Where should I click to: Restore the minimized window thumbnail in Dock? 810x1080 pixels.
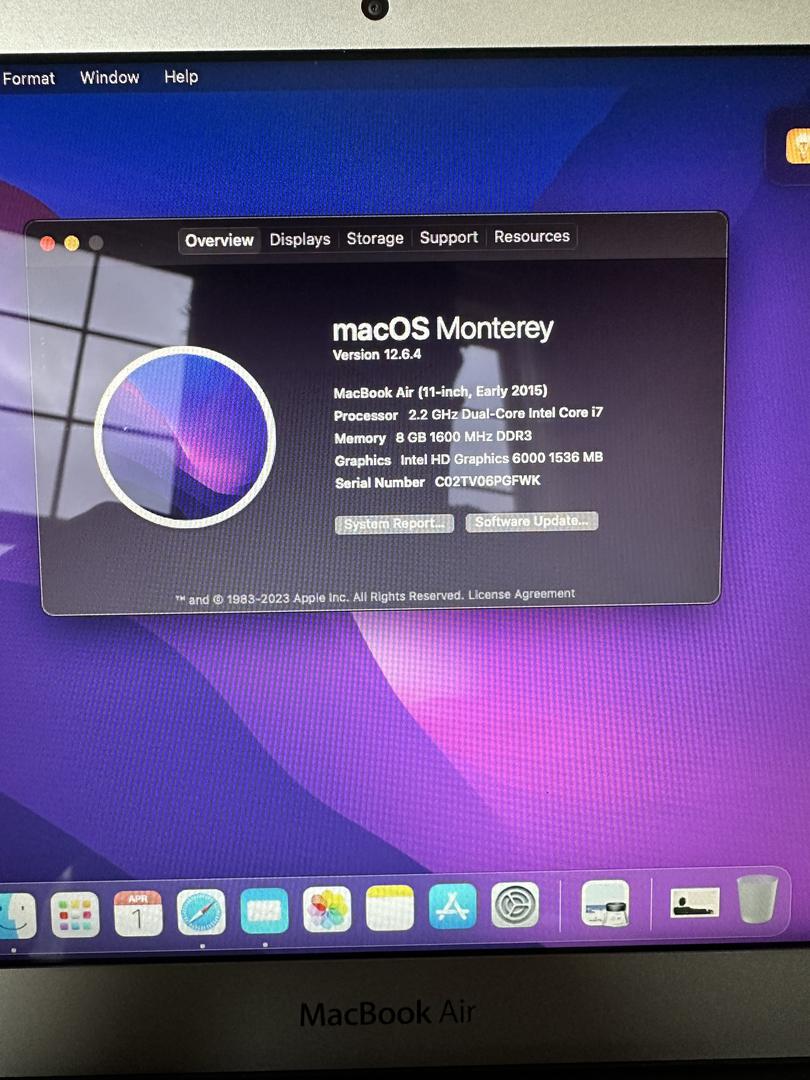695,902
